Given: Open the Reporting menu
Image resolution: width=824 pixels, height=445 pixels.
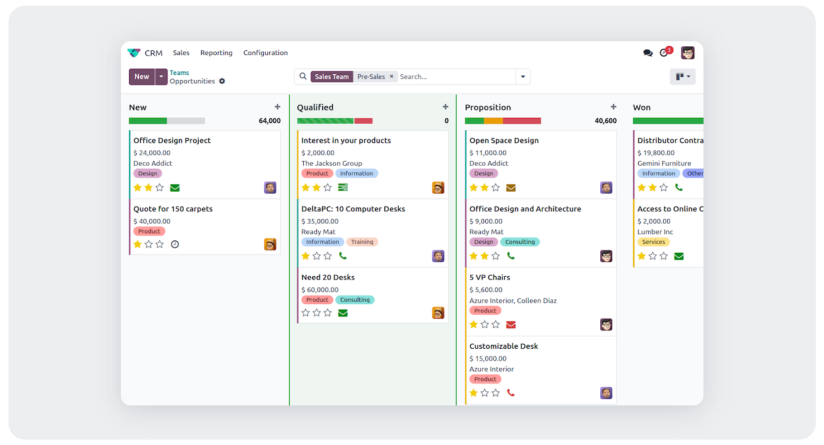Looking at the screenshot, I should [216, 53].
